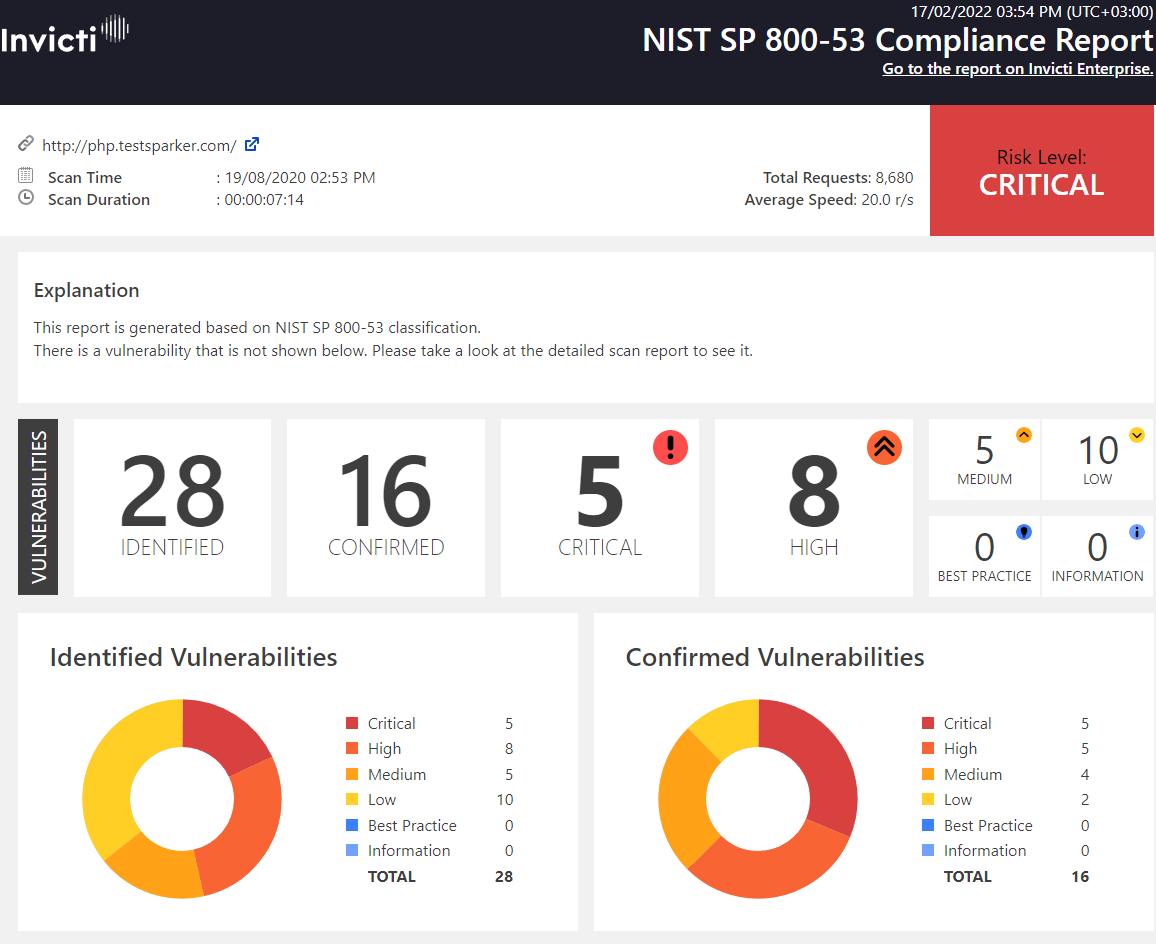This screenshot has width=1156, height=944.
Task: Click Medium count 4 in Confirmed legend
Action: [x=1084, y=774]
